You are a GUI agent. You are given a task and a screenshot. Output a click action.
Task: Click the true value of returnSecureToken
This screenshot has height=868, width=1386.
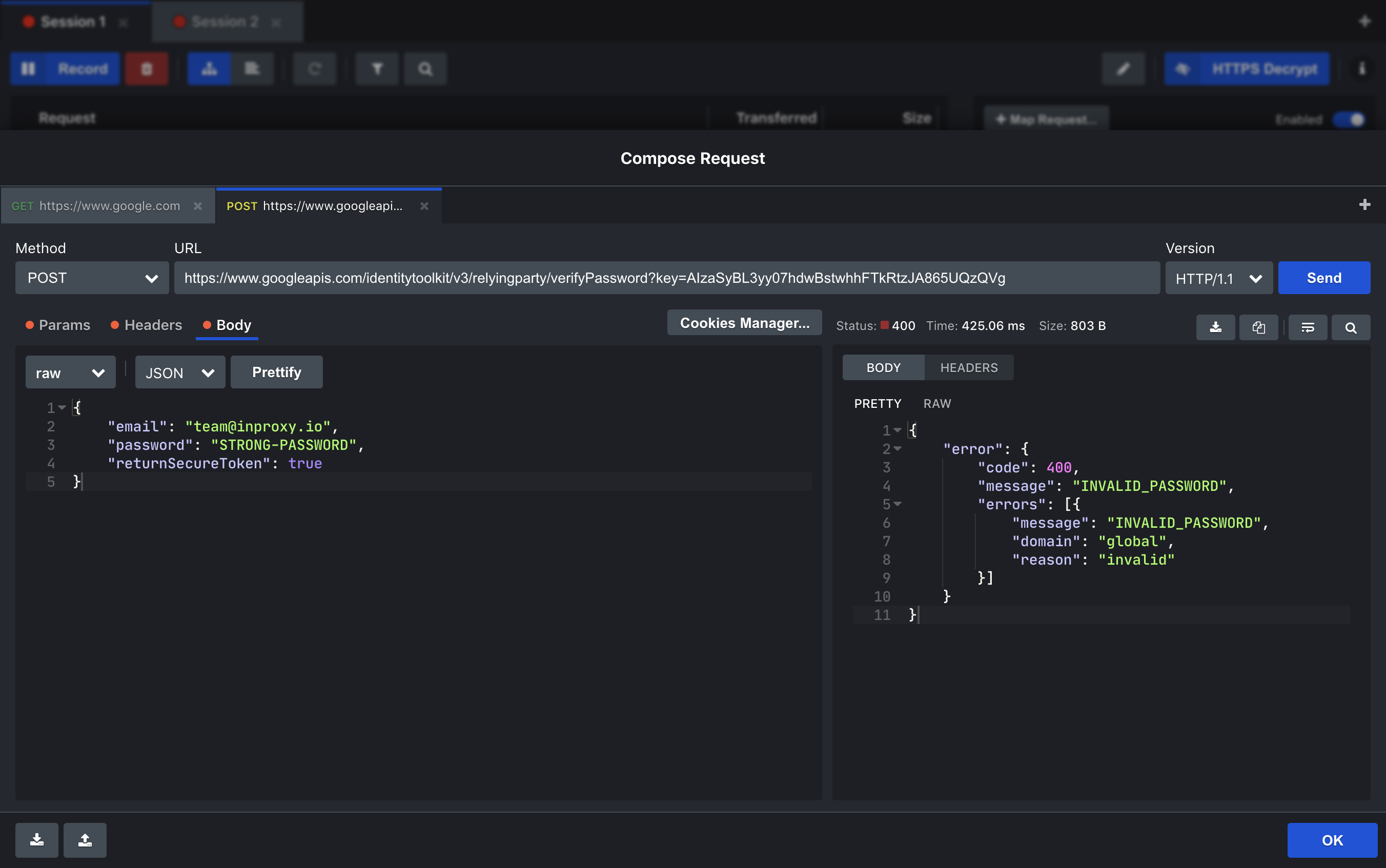coord(305,463)
